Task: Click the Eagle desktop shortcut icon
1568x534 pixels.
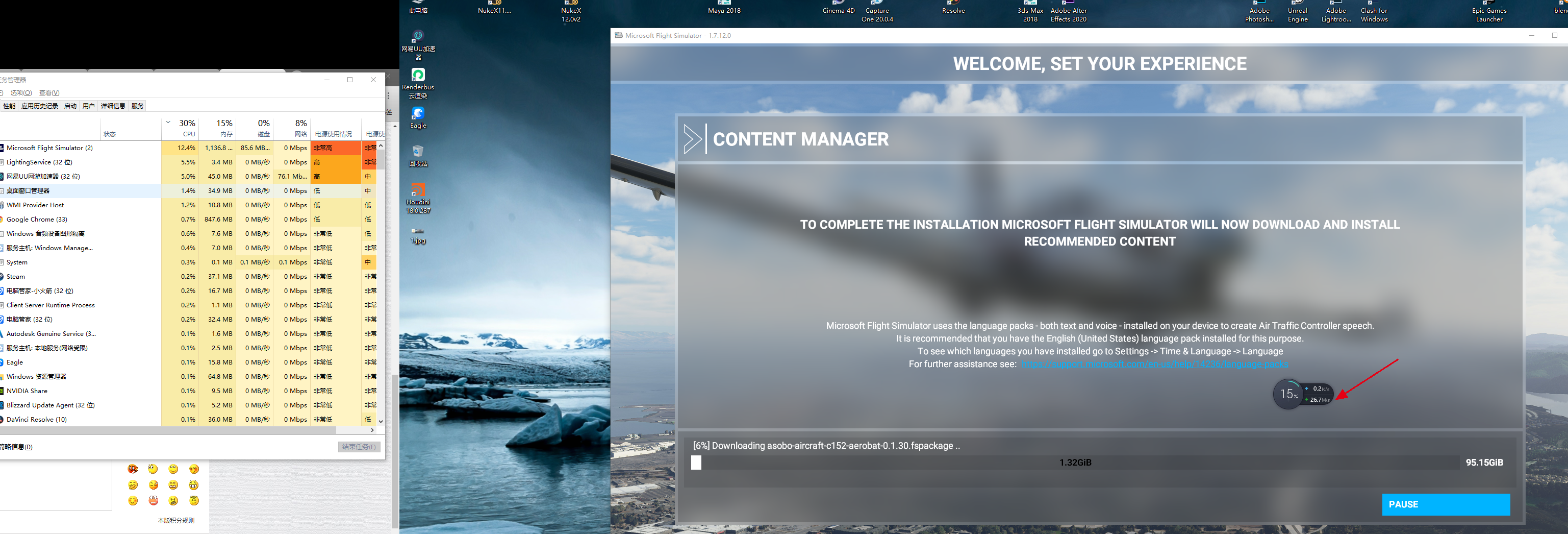Action: (x=418, y=114)
